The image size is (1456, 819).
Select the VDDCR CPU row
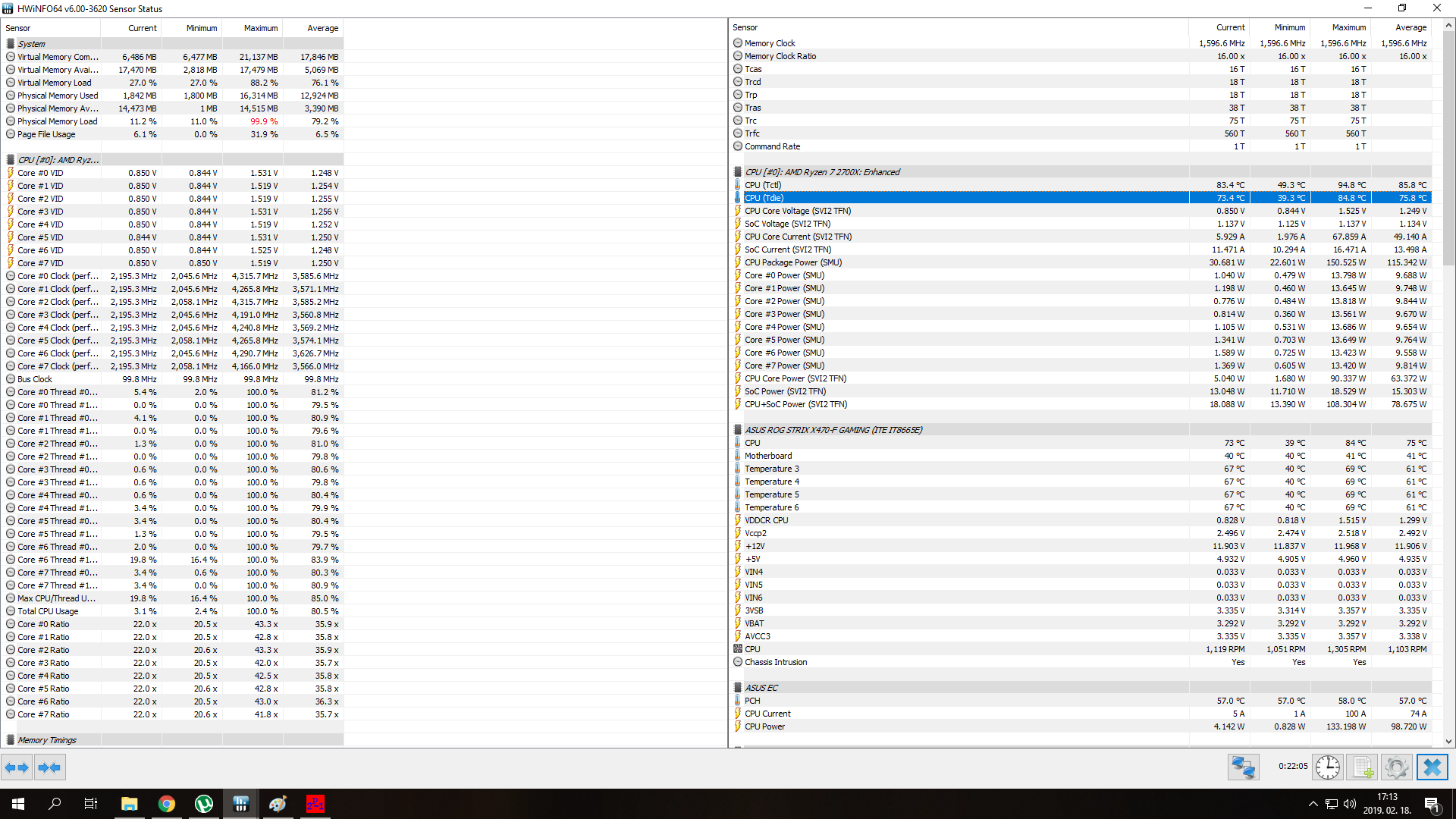pos(1081,520)
